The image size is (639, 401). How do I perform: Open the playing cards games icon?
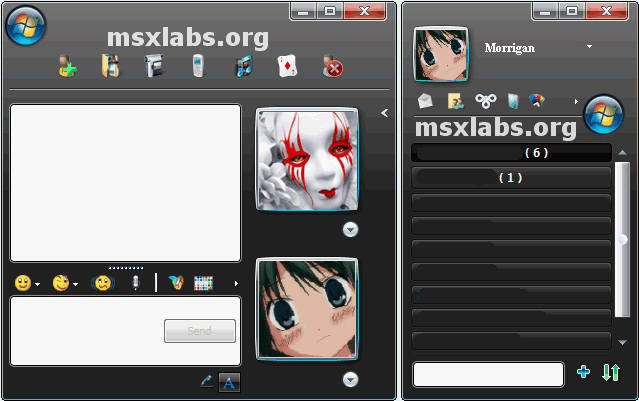[288, 66]
